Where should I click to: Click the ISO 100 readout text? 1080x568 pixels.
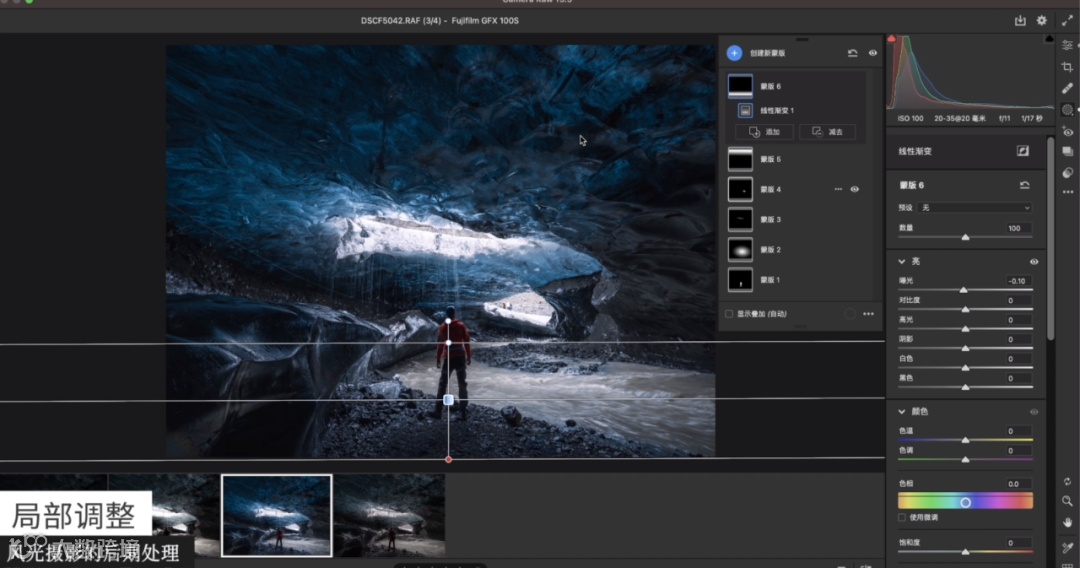coord(911,118)
